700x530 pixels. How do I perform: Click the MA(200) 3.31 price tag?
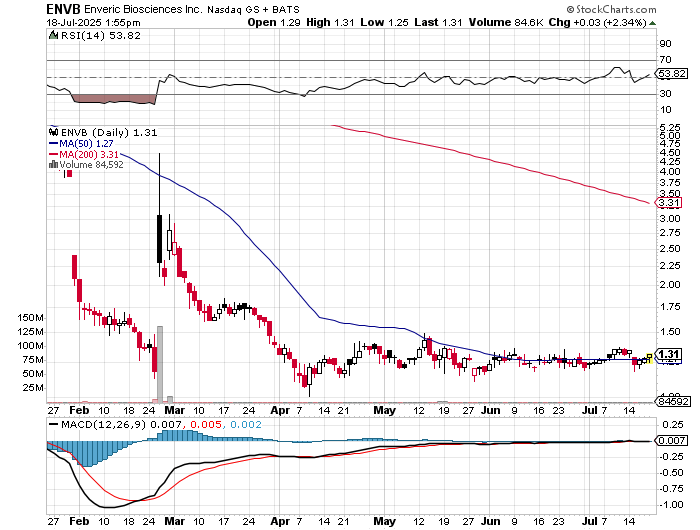pyautogui.click(x=668, y=203)
